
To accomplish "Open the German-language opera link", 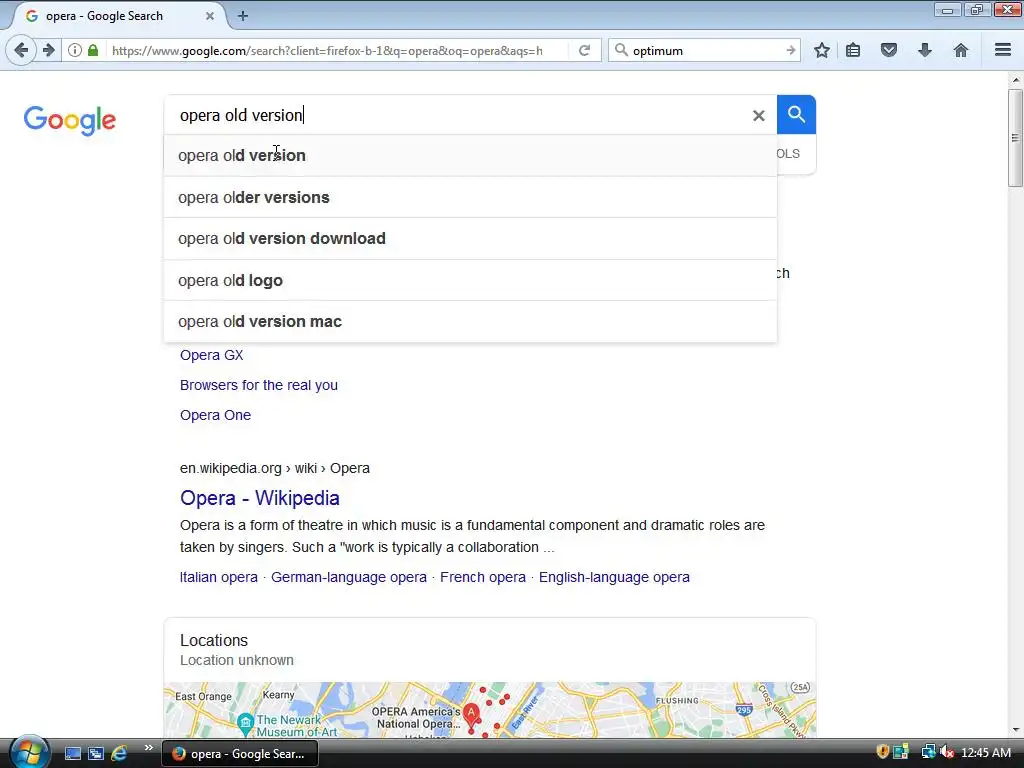I will click(349, 577).
